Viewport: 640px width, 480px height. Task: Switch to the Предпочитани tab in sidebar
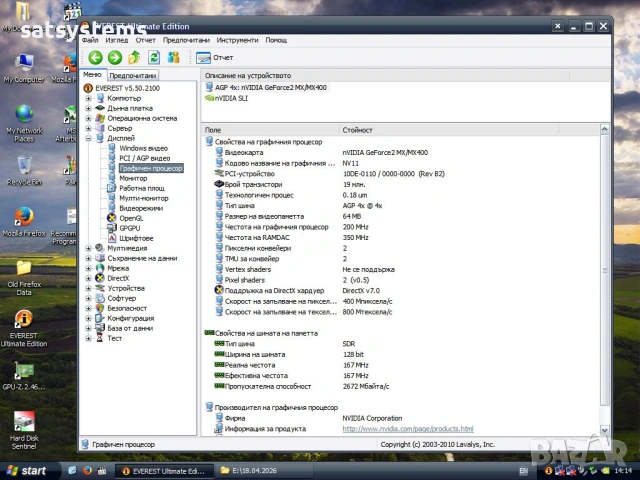(x=133, y=76)
